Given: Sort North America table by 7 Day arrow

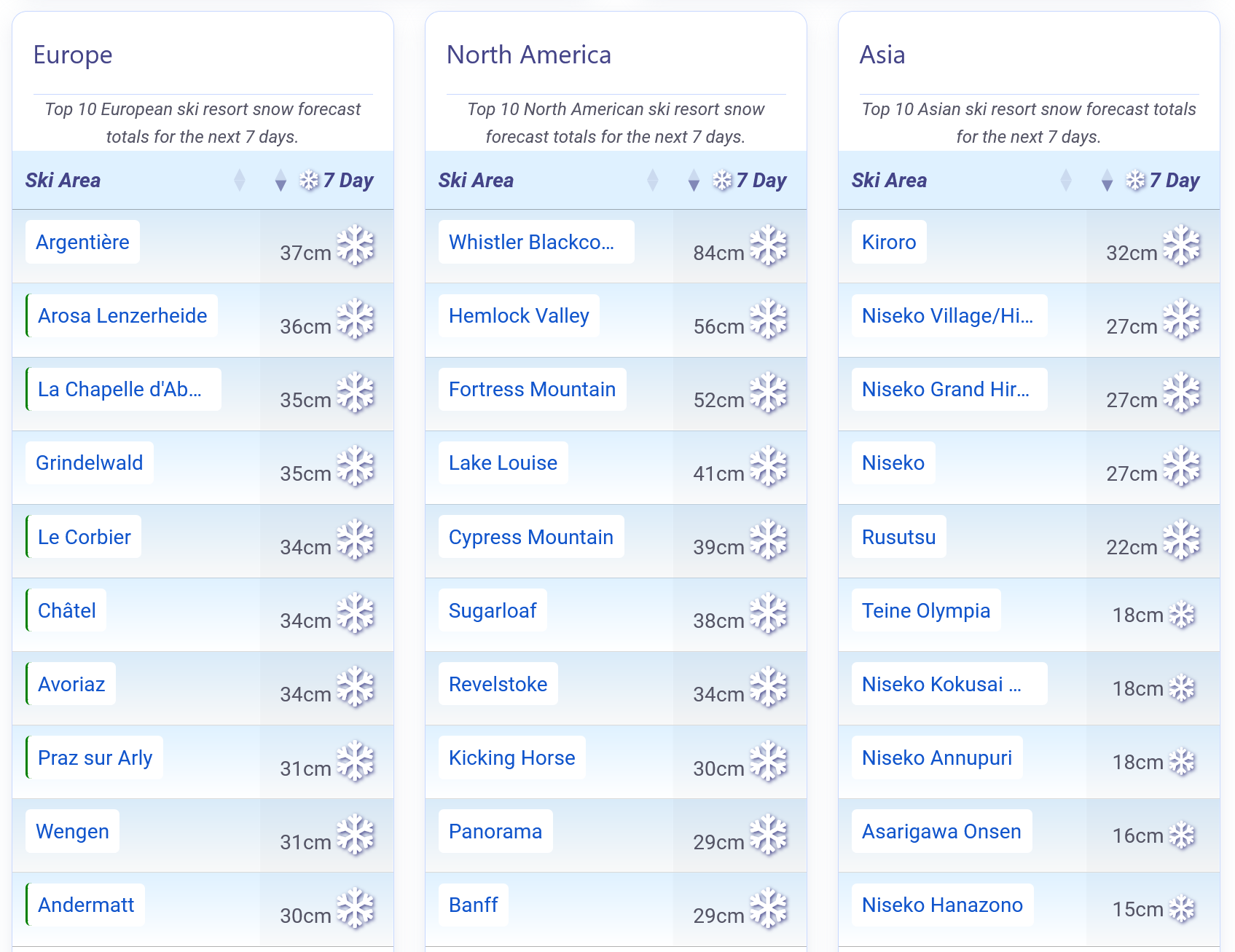Looking at the screenshot, I should tap(694, 181).
